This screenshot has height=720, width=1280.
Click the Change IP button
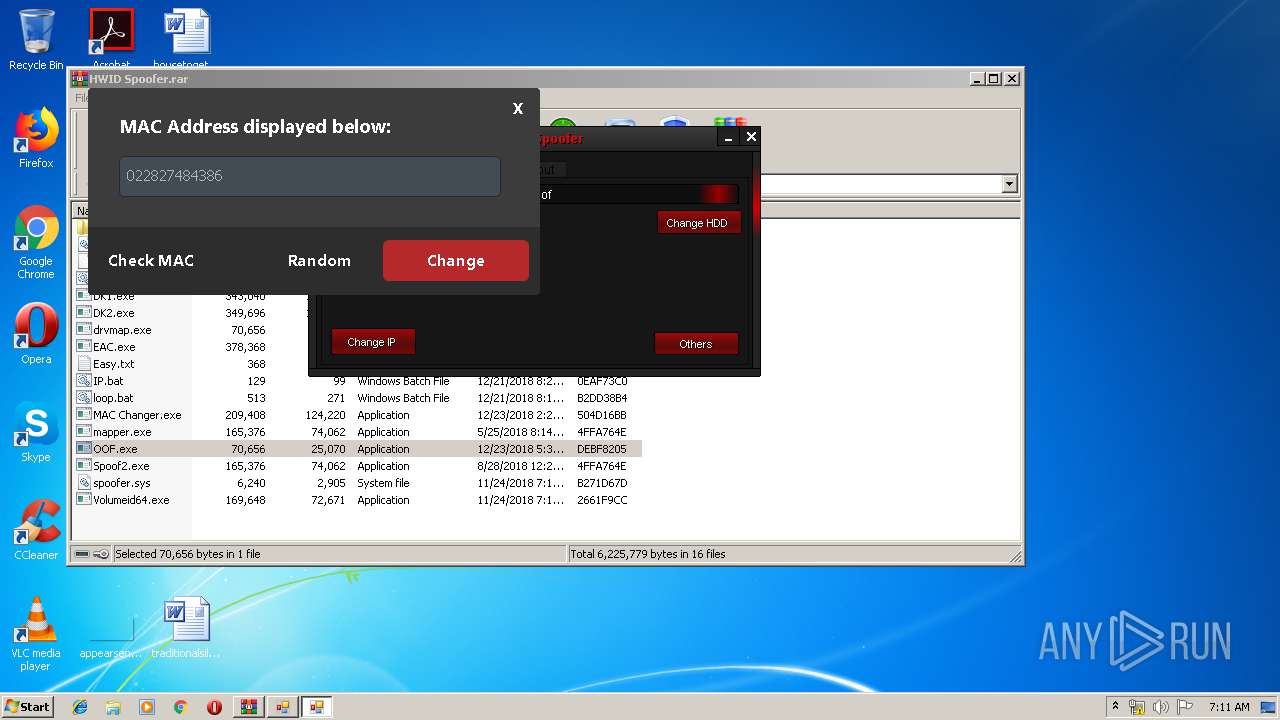372,342
